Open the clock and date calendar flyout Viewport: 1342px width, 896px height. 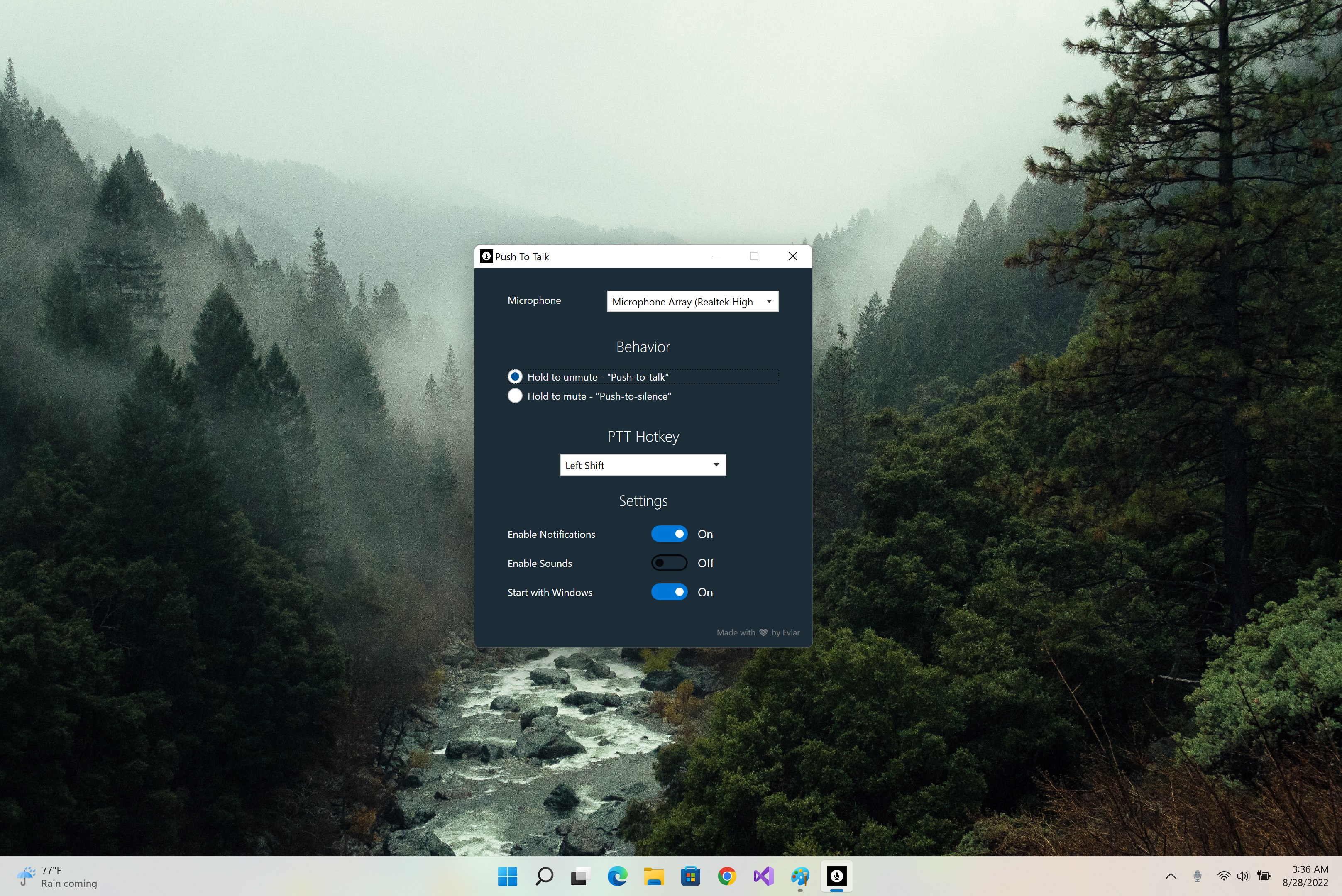pyautogui.click(x=1305, y=875)
